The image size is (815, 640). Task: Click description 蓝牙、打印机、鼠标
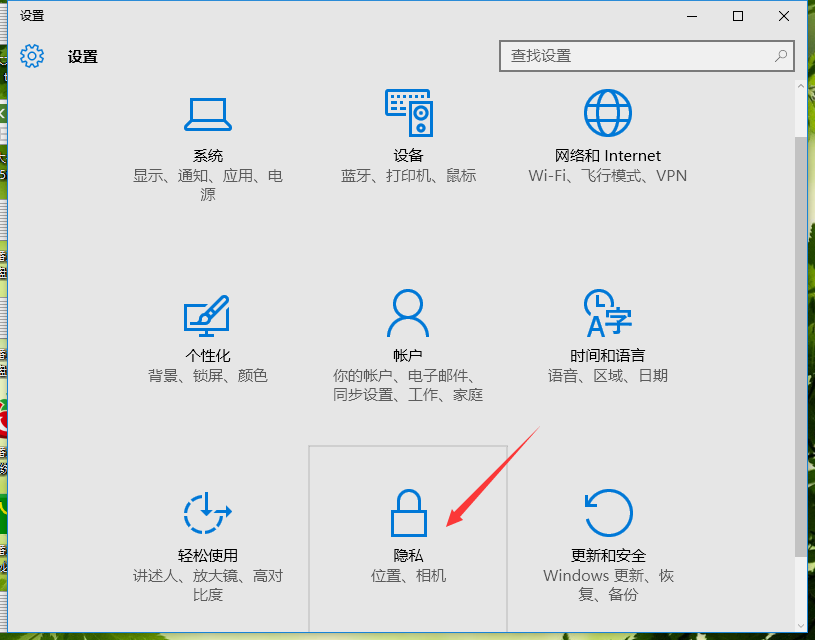[409, 176]
